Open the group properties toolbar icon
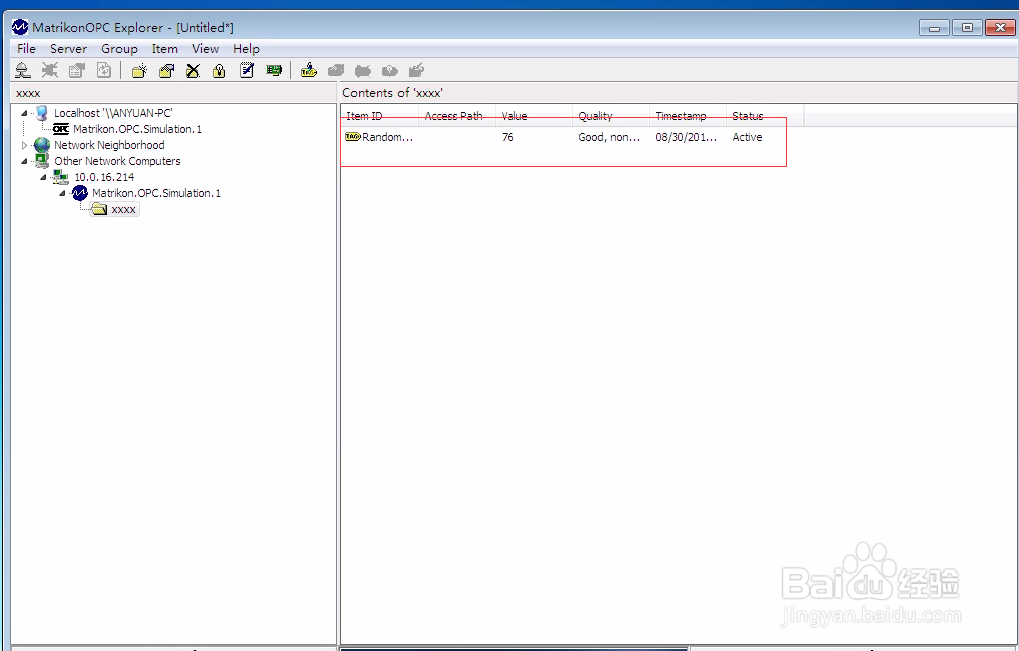The image size is (1019, 651). coord(166,70)
